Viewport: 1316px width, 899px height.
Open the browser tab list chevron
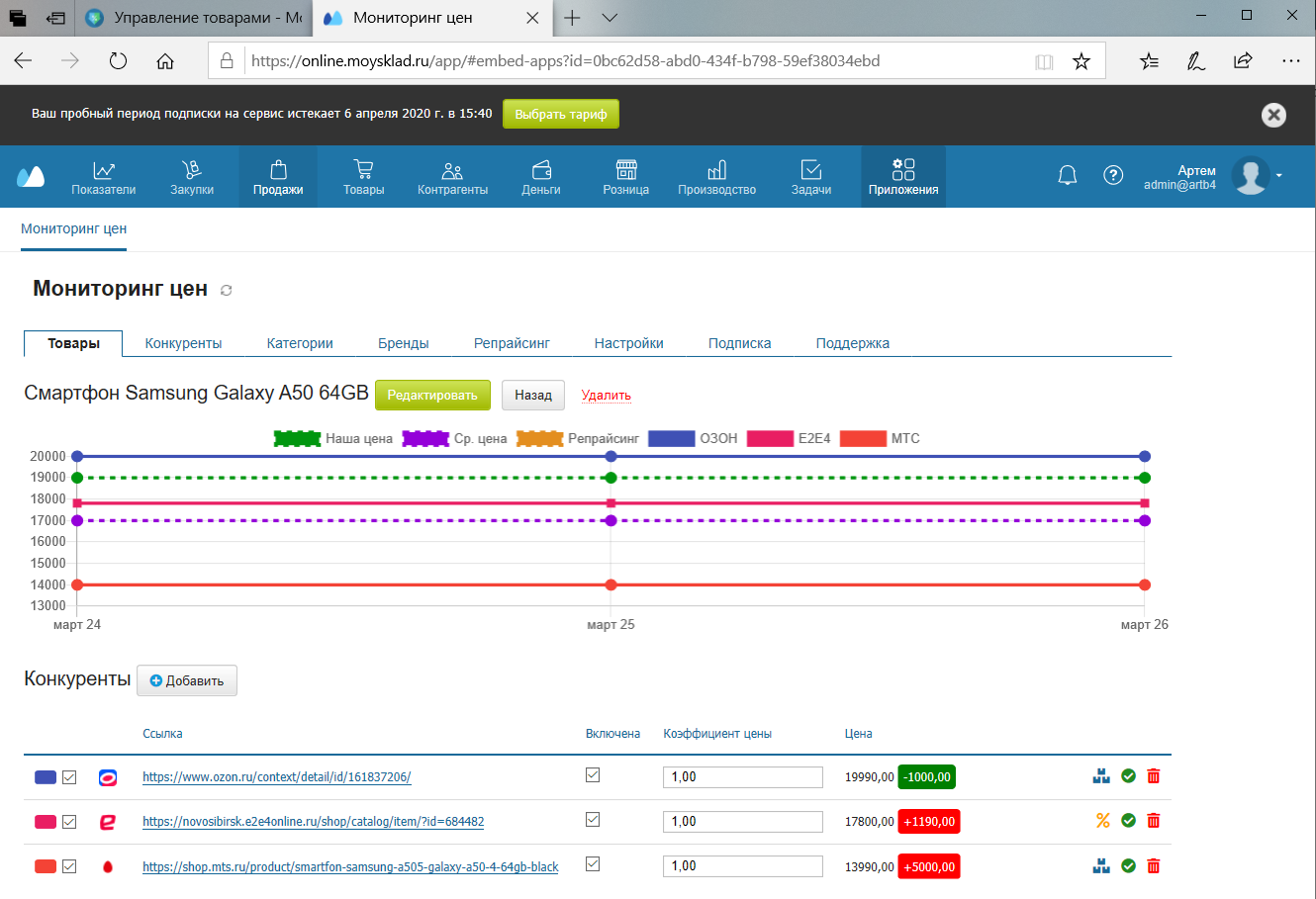click(x=610, y=18)
